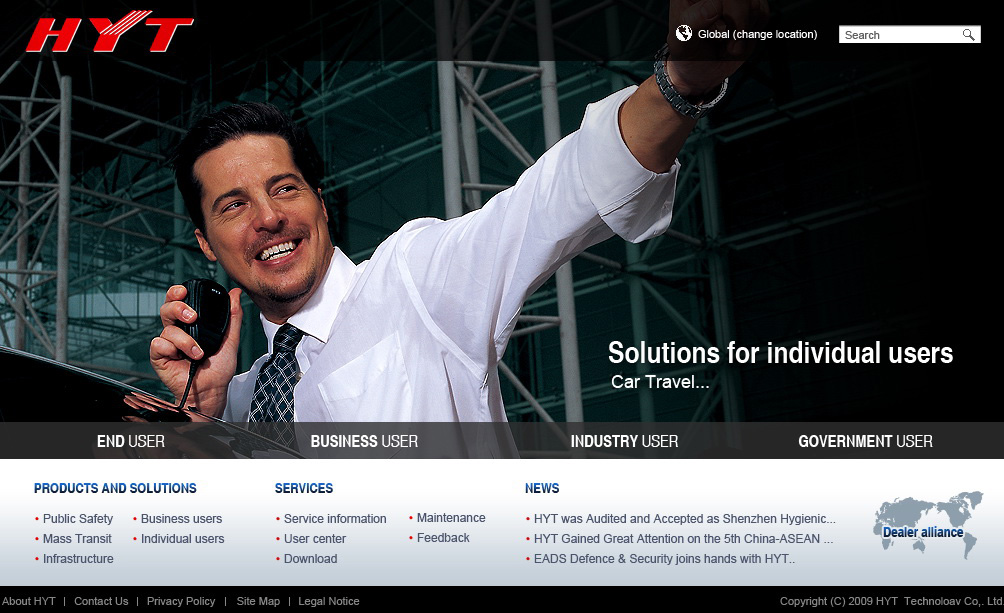The height and width of the screenshot is (613, 1004).
Task: Open the Service information link
Action: click(335, 519)
